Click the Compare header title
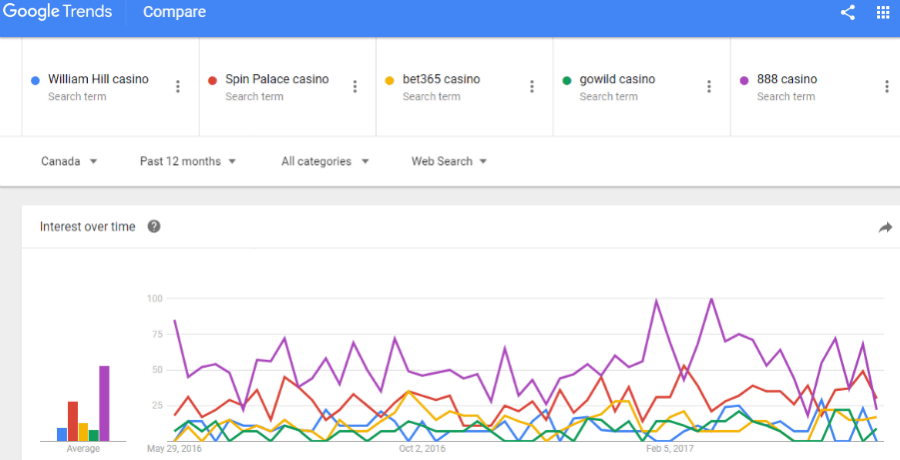 point(174,12)
